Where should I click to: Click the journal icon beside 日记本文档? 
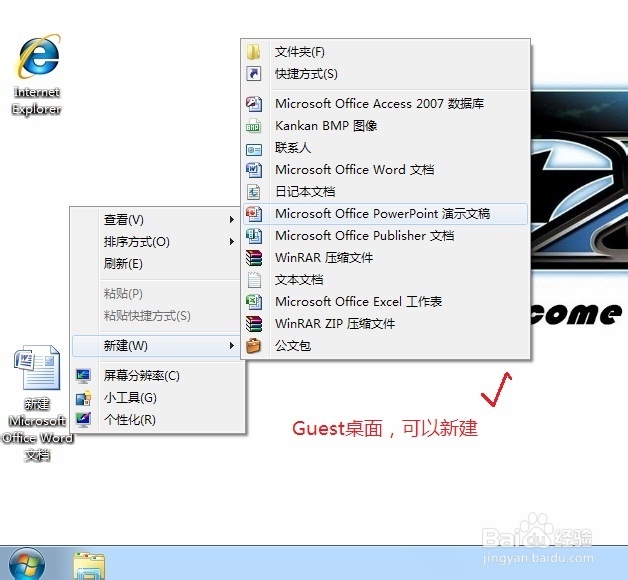click(x=254, y=192)
